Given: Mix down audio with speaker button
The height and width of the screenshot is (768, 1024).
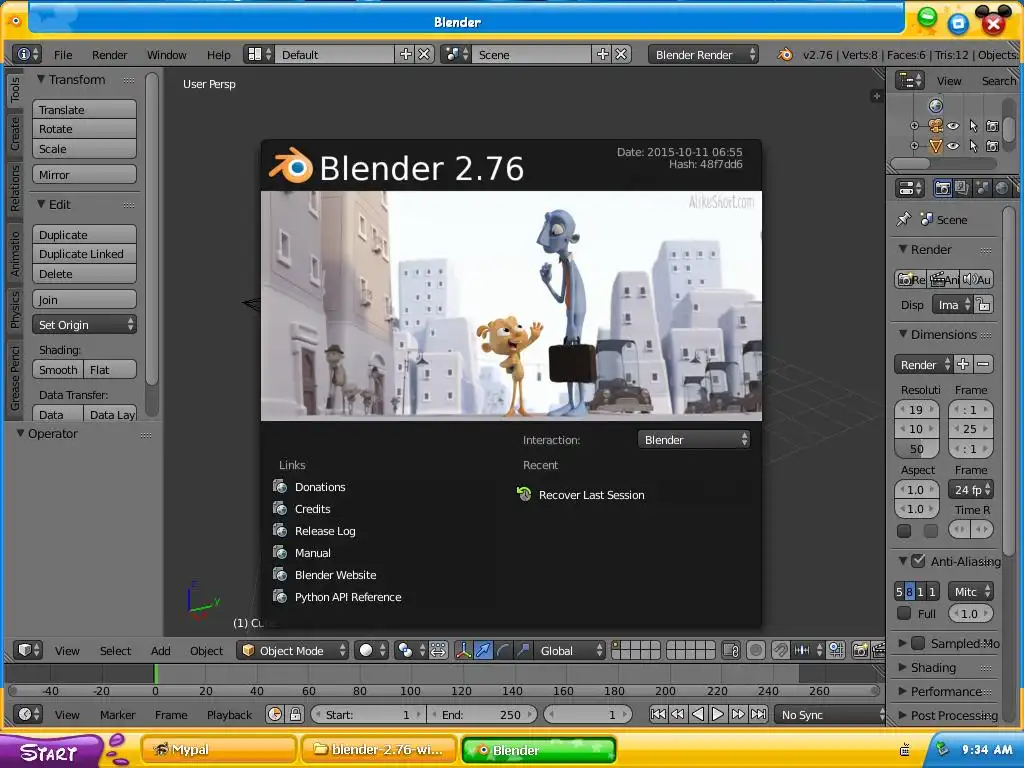Looking at the screenshot, I should [976, 280].
